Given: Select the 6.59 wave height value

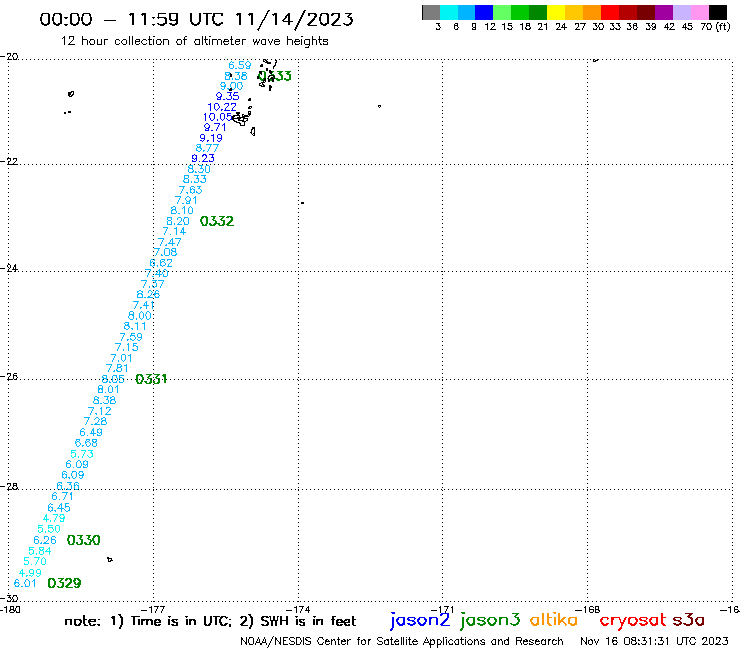Looking at the screenshot, I should tap(240, 65).
